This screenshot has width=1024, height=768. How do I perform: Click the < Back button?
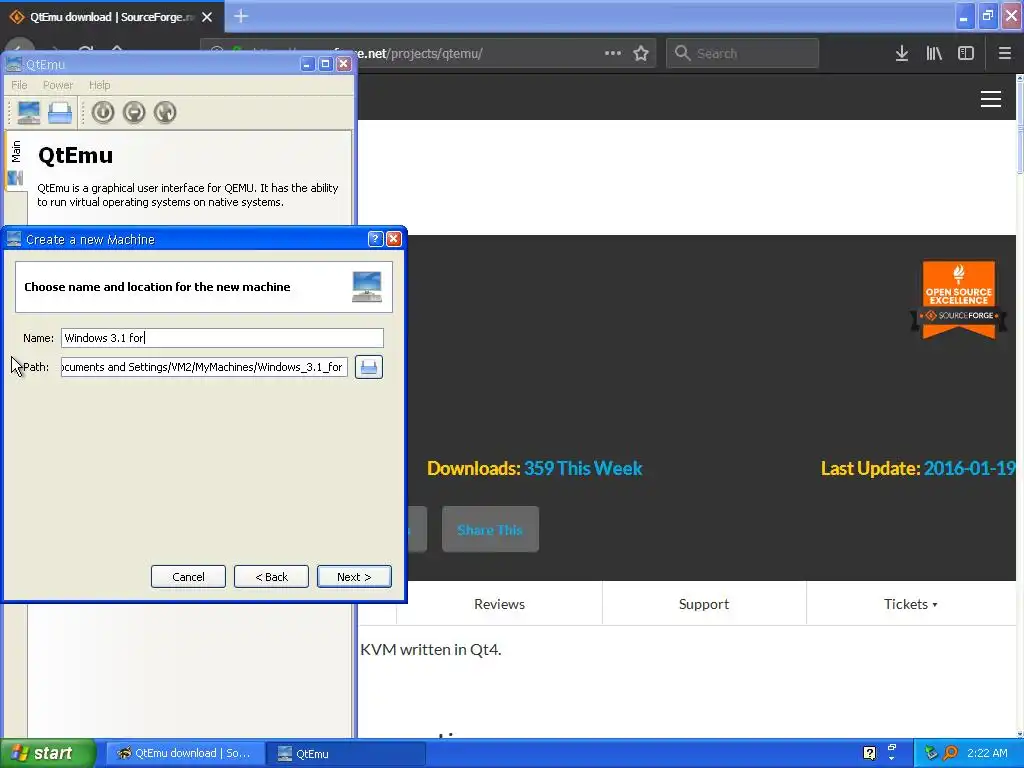click(271, 577)
